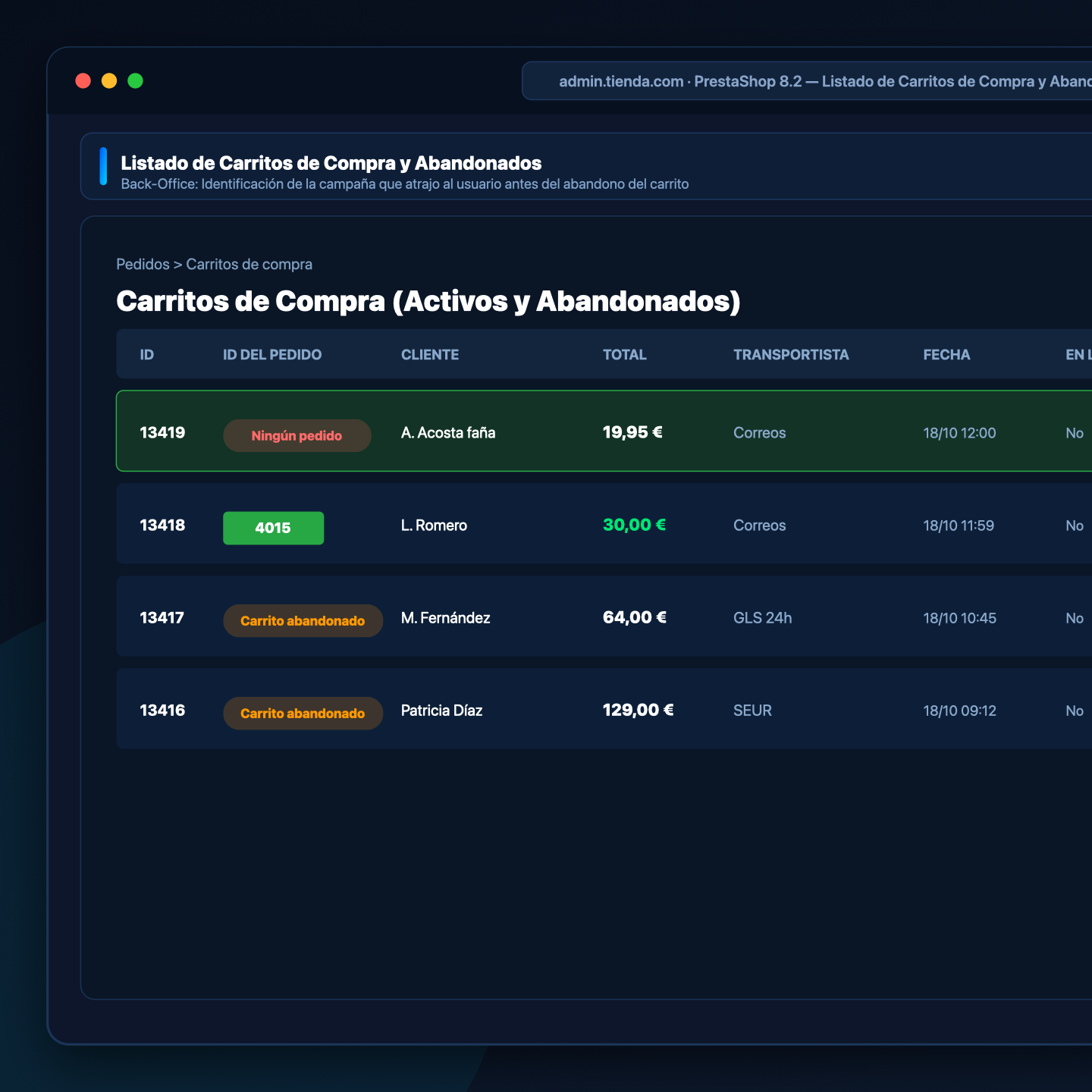1092x1092 pixels.
Task: Sort table by ID column header
Action: (147, 355)
